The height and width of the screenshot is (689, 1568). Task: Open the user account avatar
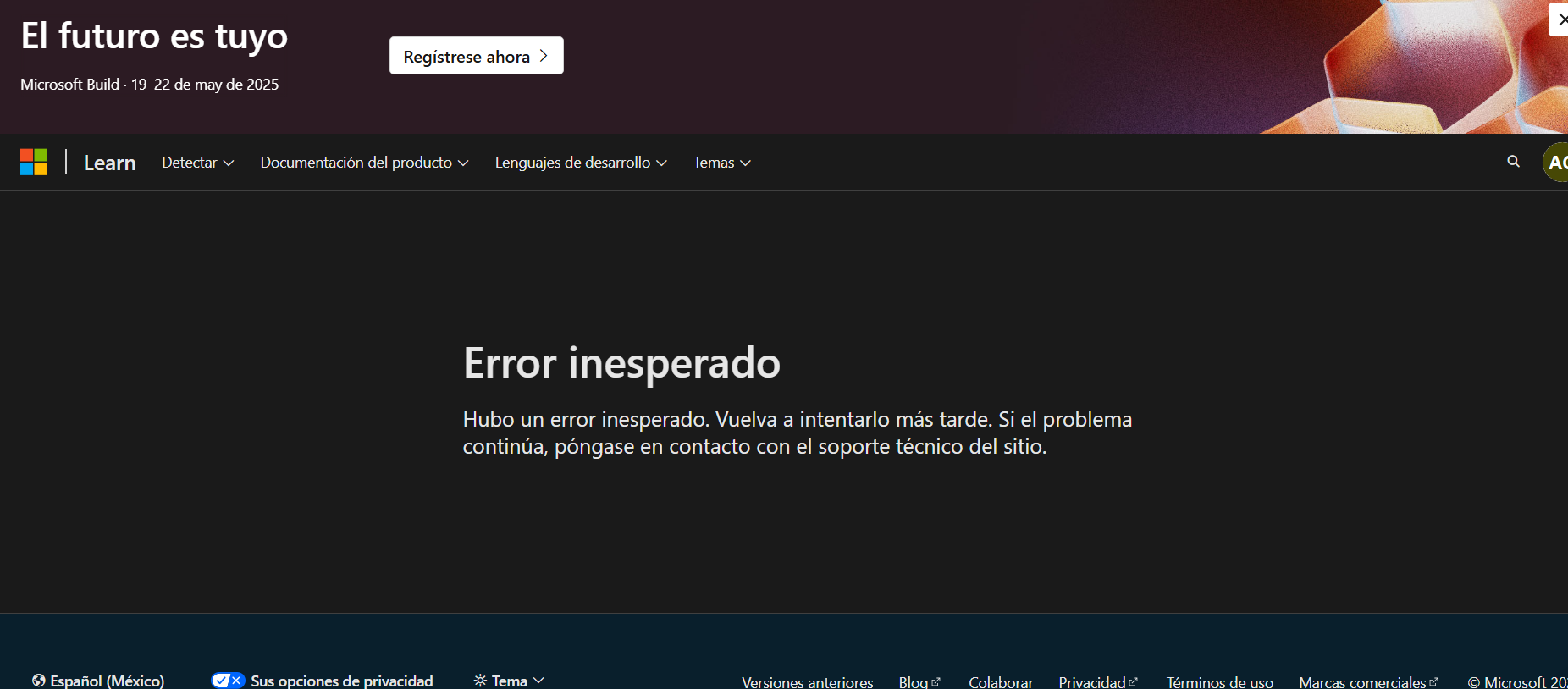tap(1556, 163)
